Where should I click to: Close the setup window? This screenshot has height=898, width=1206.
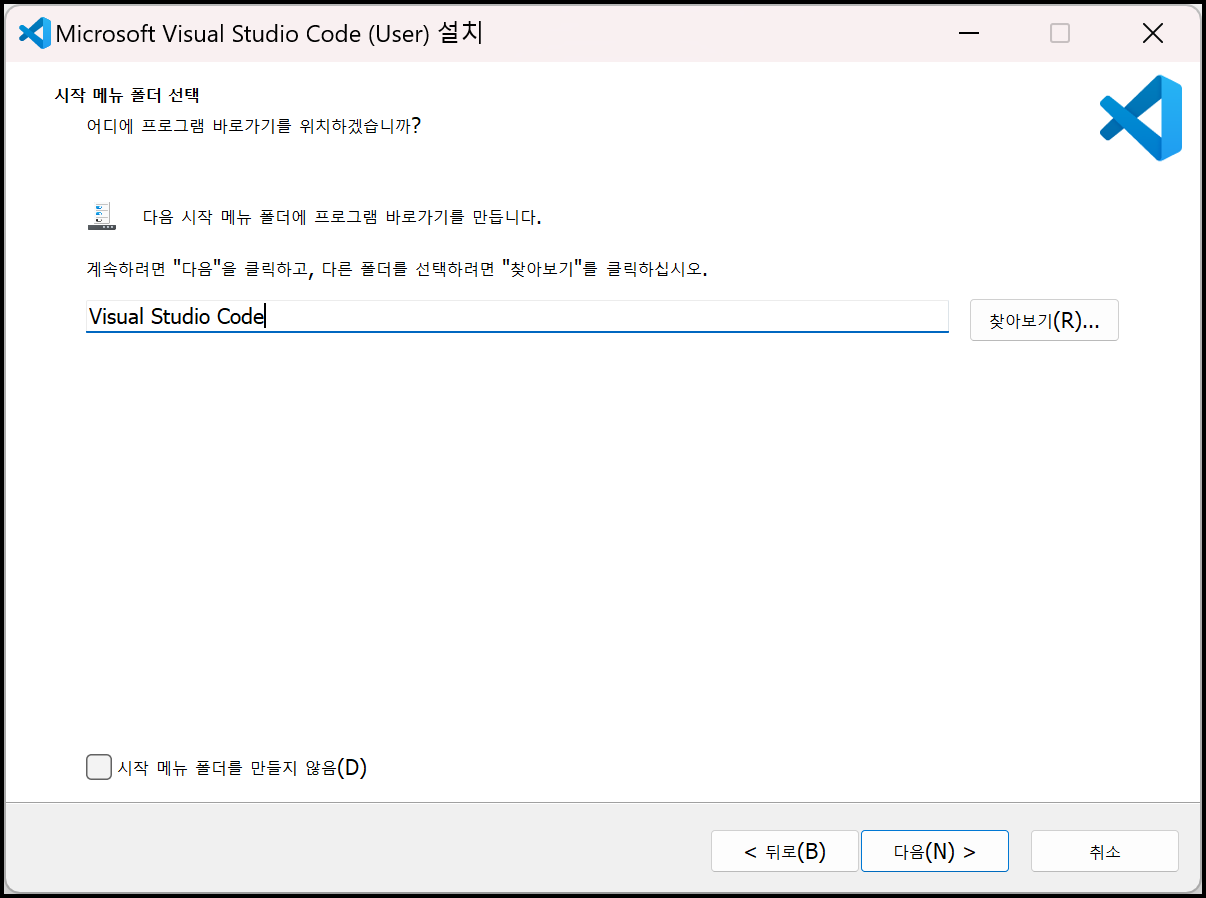click(x=1152, y=33)
